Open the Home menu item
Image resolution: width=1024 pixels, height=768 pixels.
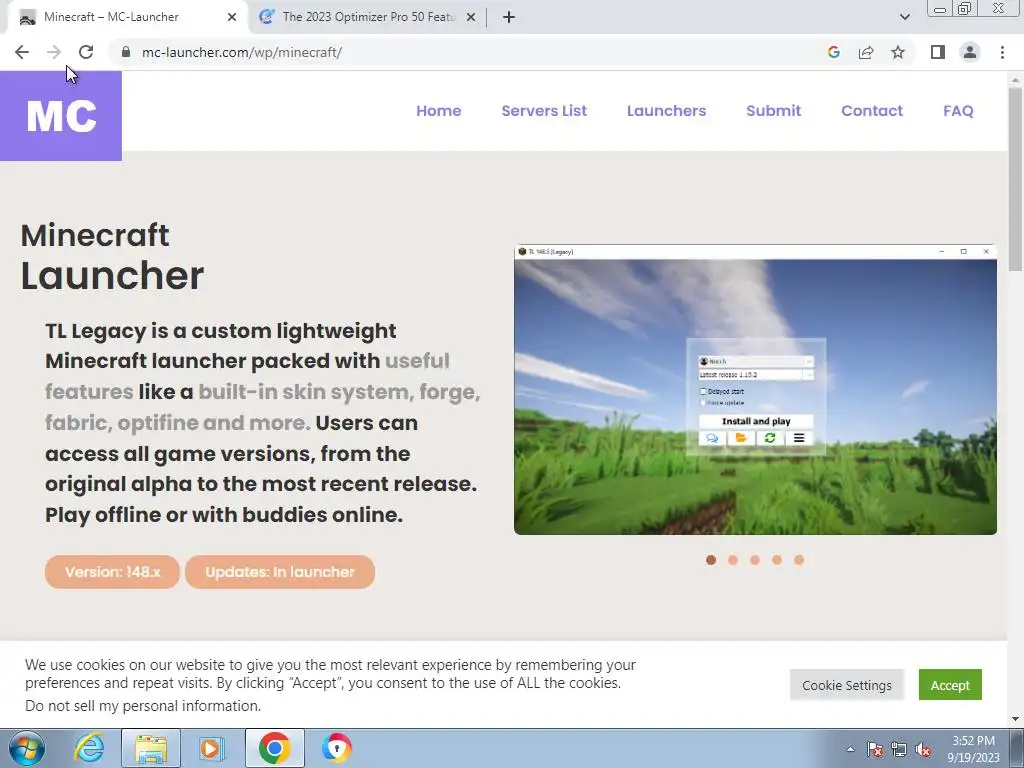point(439,110)
